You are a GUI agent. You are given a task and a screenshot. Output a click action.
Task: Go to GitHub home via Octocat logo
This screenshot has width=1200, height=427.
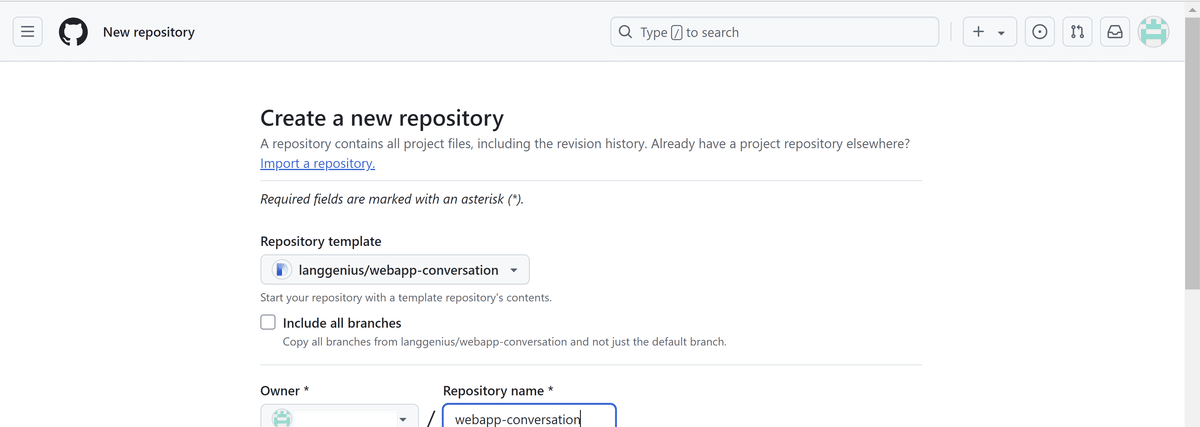(73, 32)
